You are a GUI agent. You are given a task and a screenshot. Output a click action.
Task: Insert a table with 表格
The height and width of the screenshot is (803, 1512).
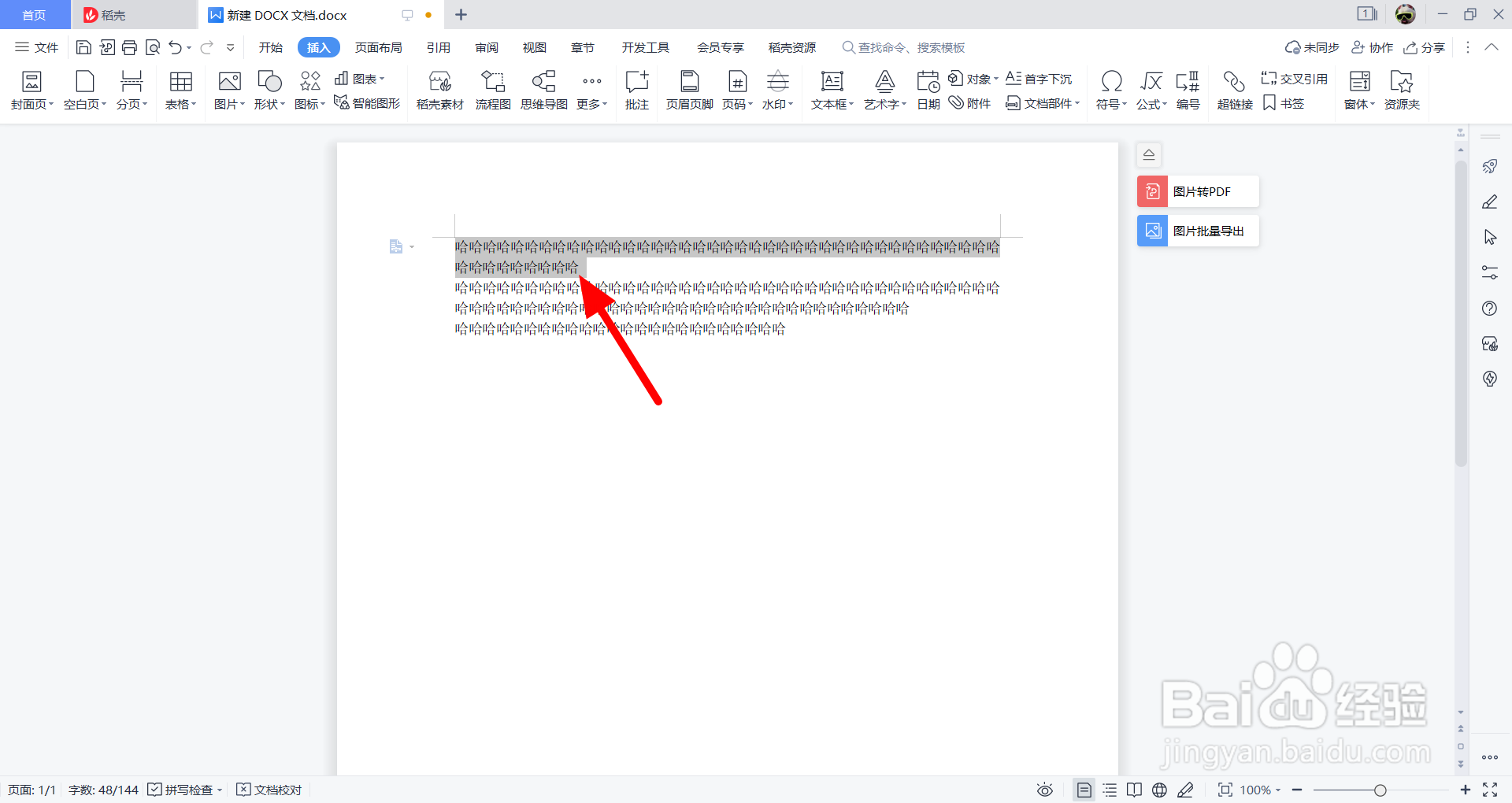(x=181, y=90)
